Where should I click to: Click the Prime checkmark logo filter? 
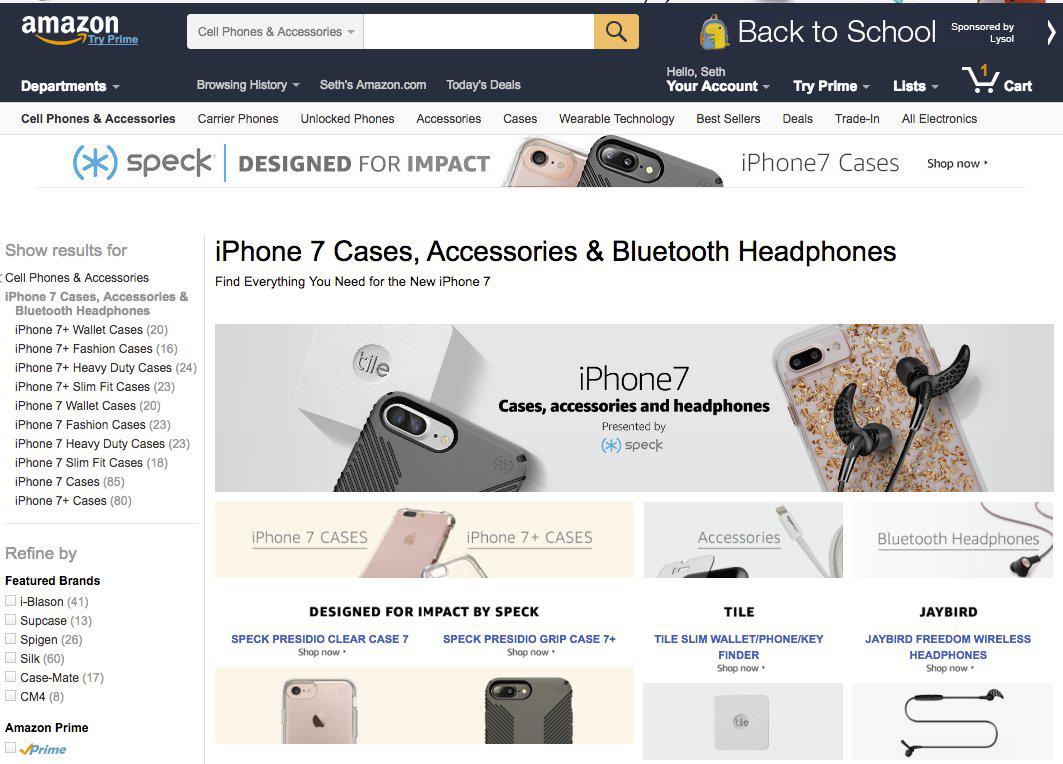tap(43, 749)
